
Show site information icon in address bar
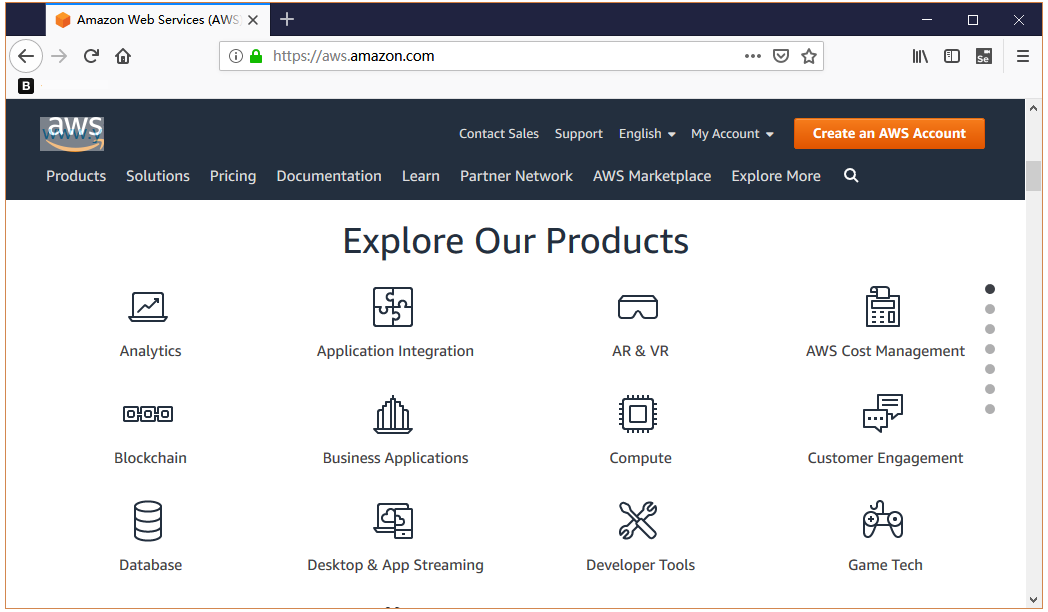click(x=235, y=56)
